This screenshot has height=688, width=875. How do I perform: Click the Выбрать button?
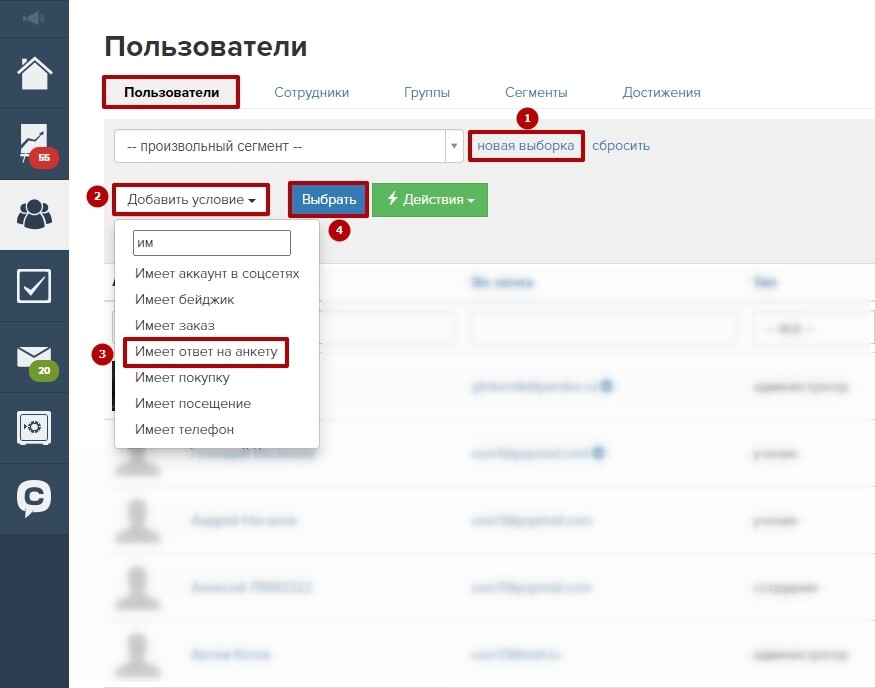click(329, 200)
